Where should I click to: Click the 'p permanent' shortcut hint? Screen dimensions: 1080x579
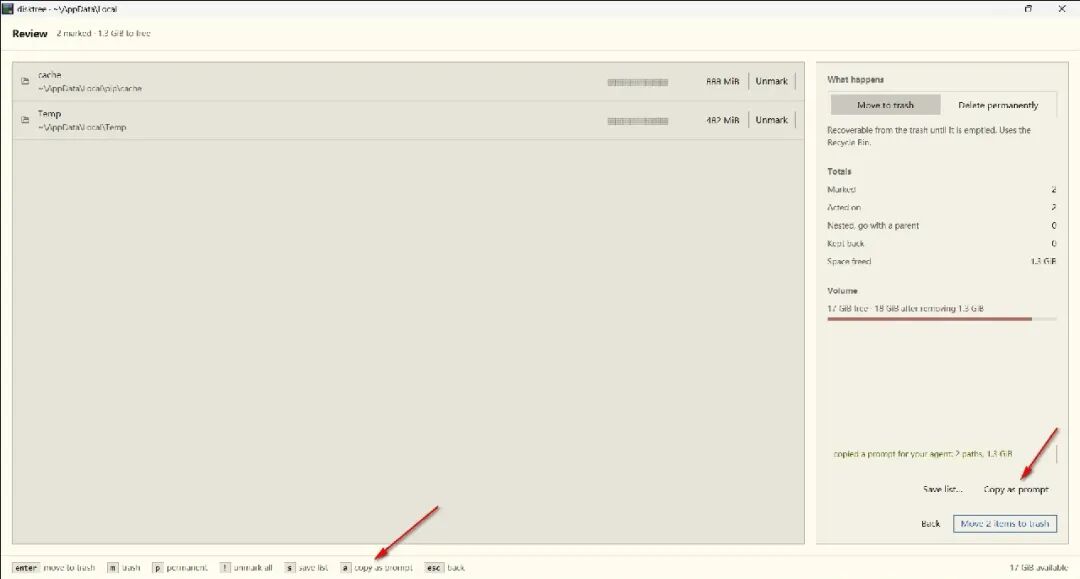coord(180,567)
